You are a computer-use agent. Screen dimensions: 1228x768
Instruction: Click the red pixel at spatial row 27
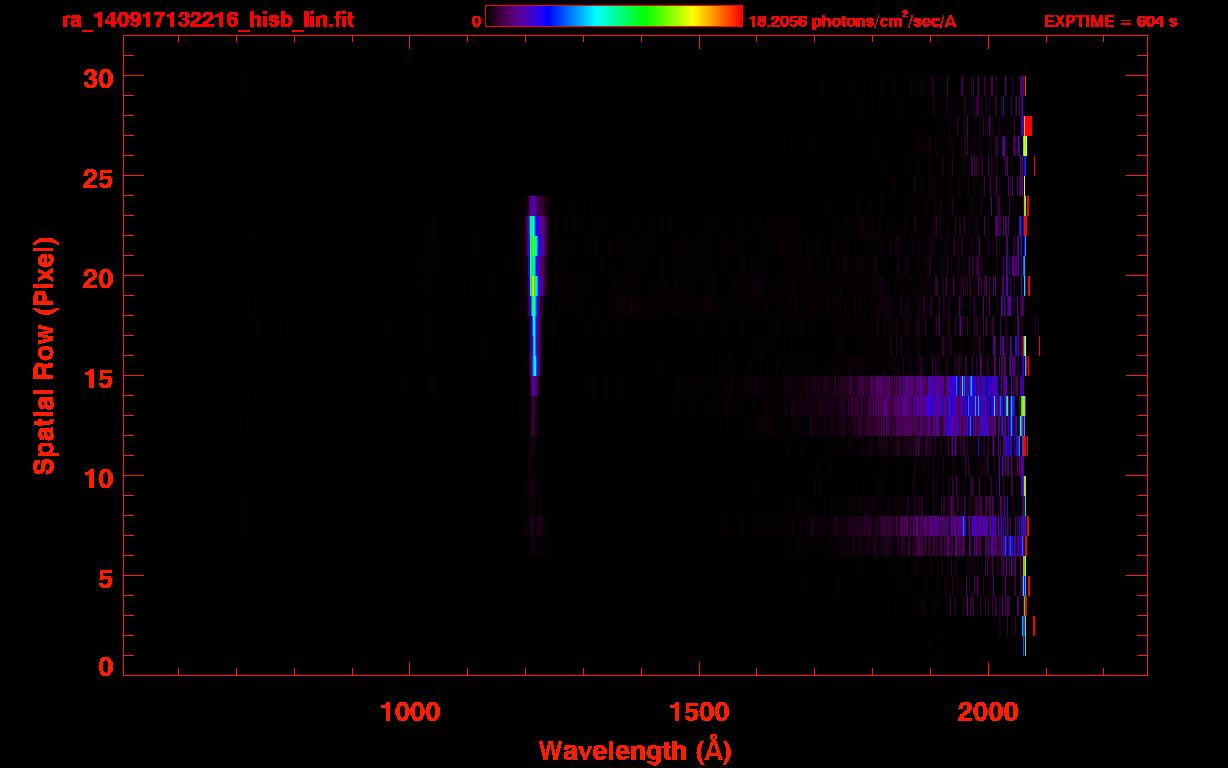1028,126
